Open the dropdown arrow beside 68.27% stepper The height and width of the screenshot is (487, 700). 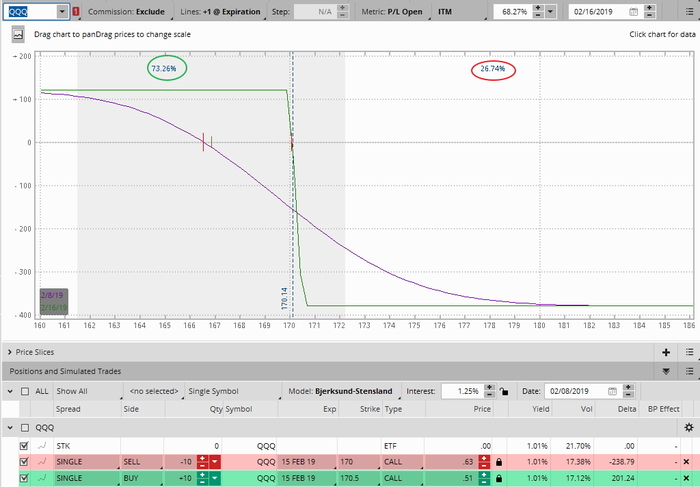pos(551,12)
